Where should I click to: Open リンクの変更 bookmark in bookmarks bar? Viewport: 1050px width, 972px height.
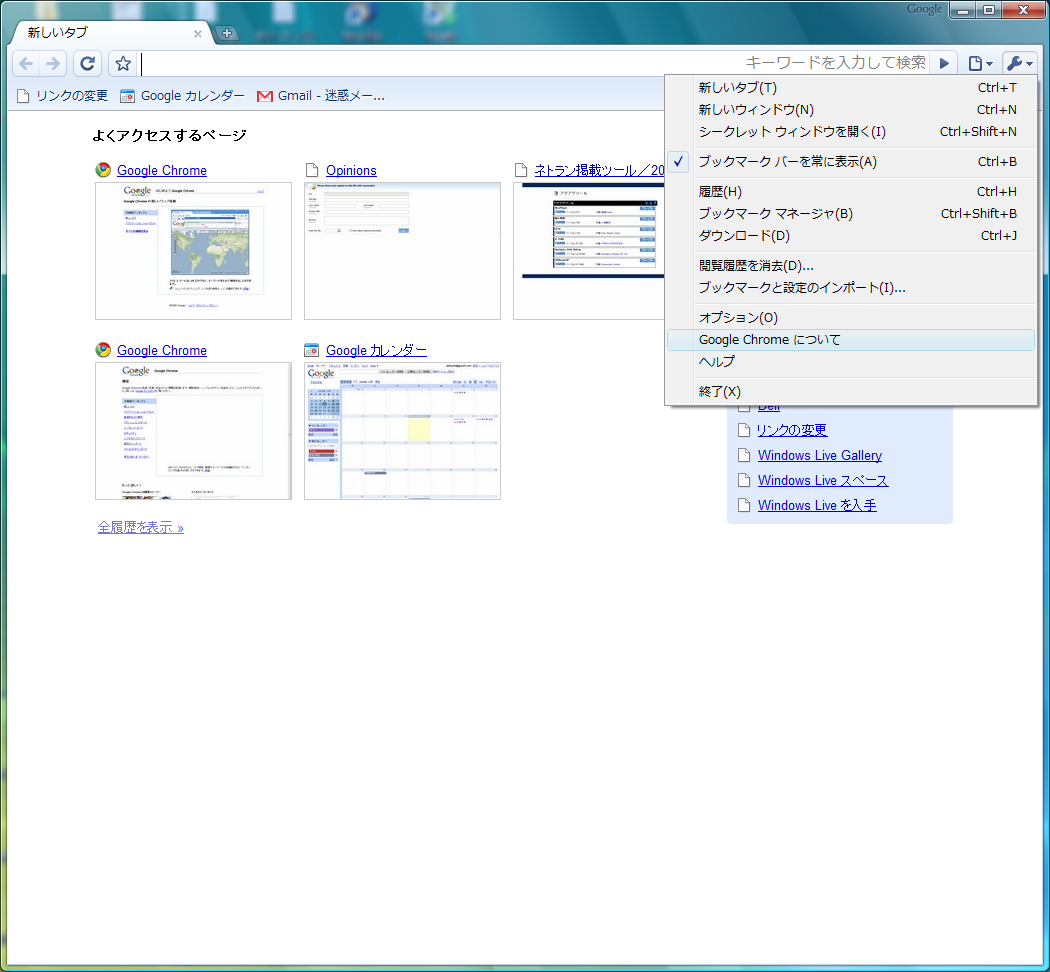(x=62, y=96)
